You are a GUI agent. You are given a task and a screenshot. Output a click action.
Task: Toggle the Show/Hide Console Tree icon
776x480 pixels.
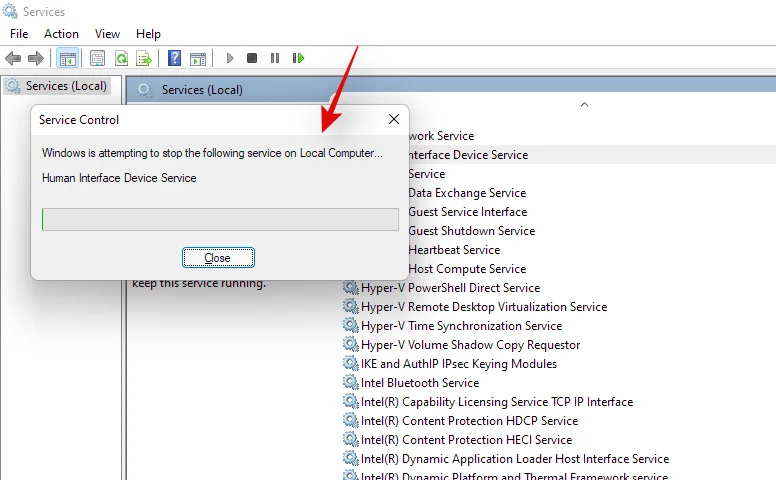(x=68, y=58)
